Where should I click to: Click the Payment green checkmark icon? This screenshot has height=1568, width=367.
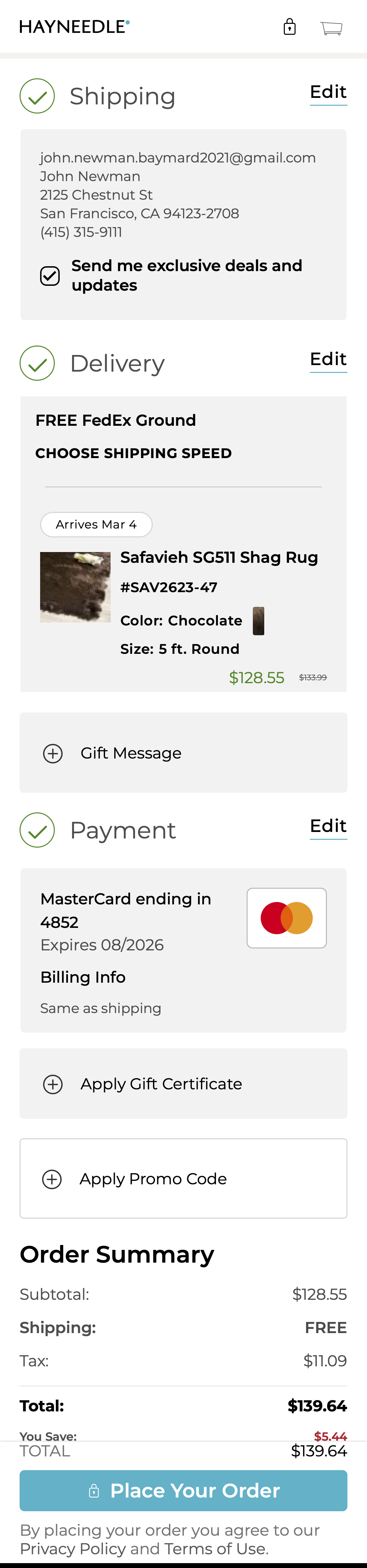[37, 830]
